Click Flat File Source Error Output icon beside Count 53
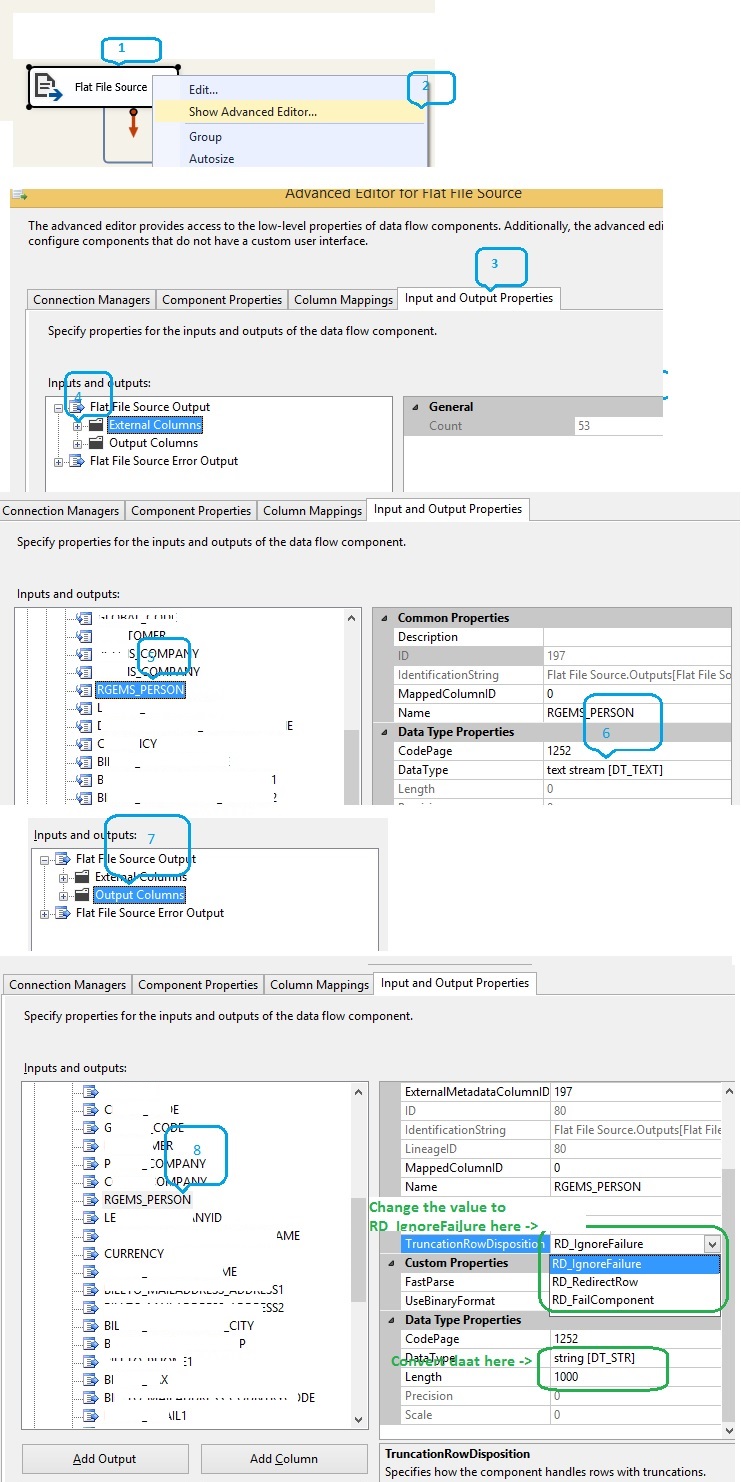This screenshot has height=1482, width=741. tap(77, 461)
